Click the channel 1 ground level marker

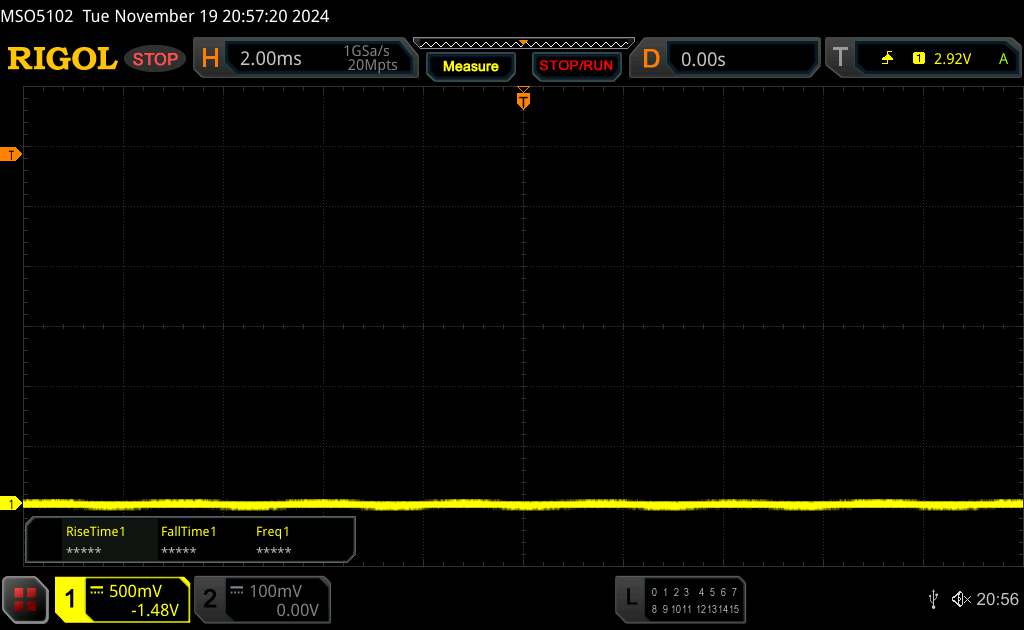11,503
